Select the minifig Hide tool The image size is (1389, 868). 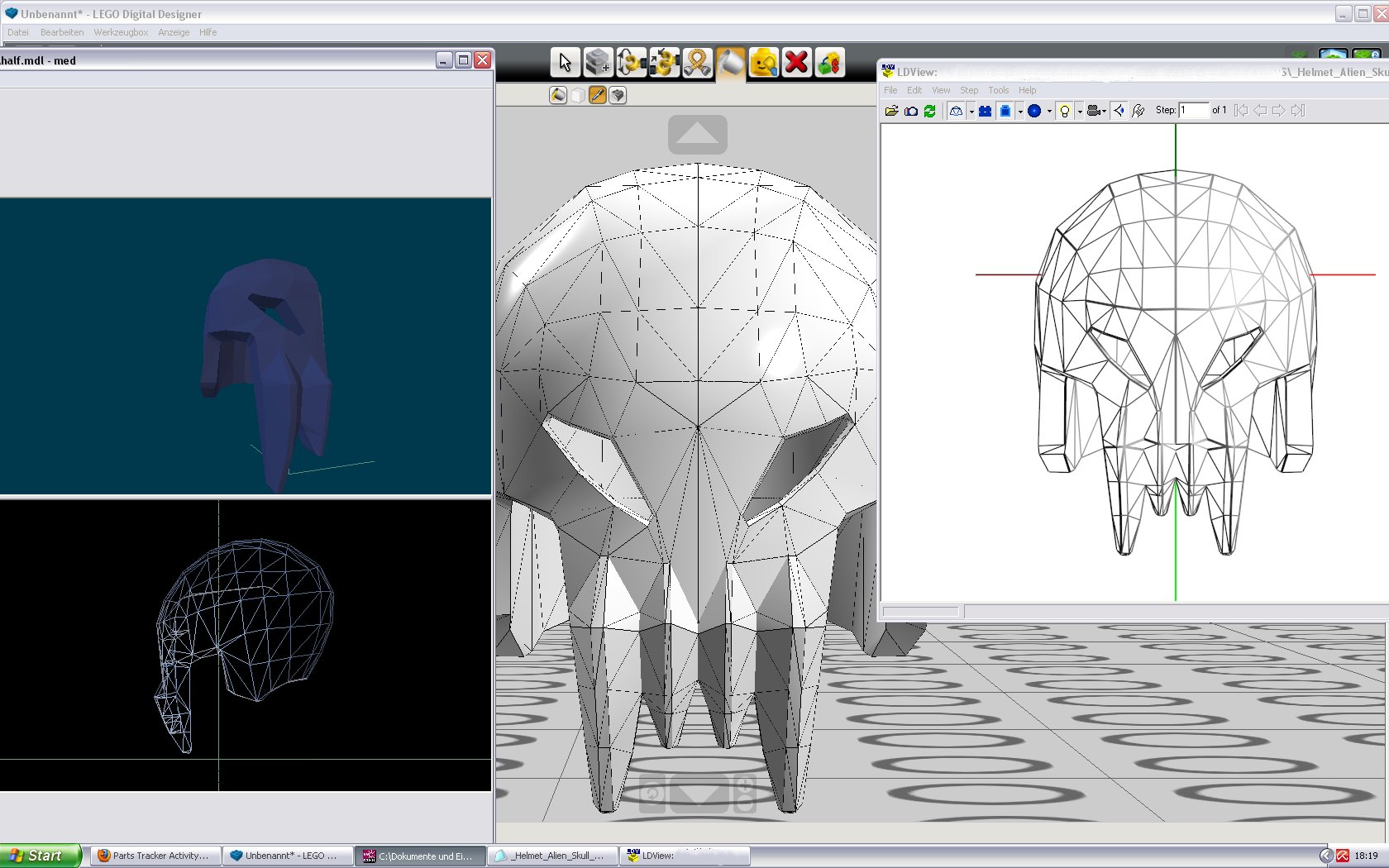[763, 63]
